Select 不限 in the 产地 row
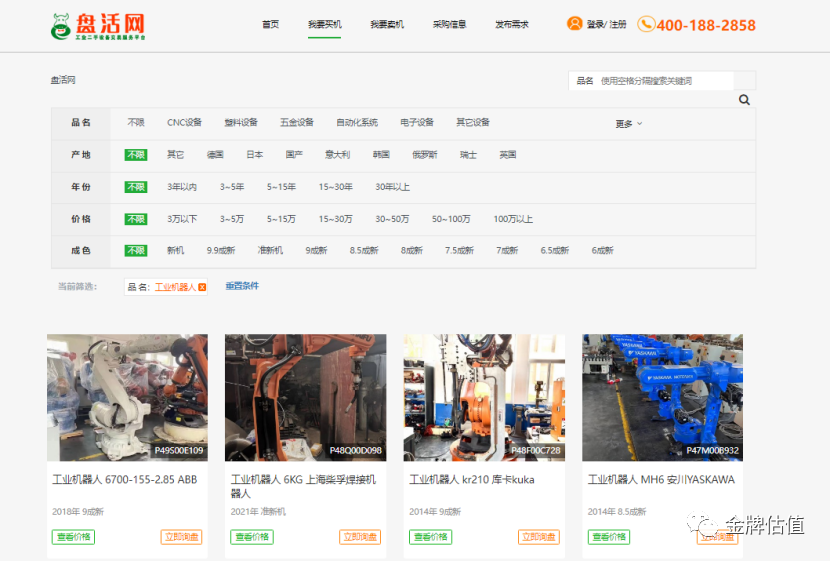Screen dimensions: 831x561 tap(135, 155)
